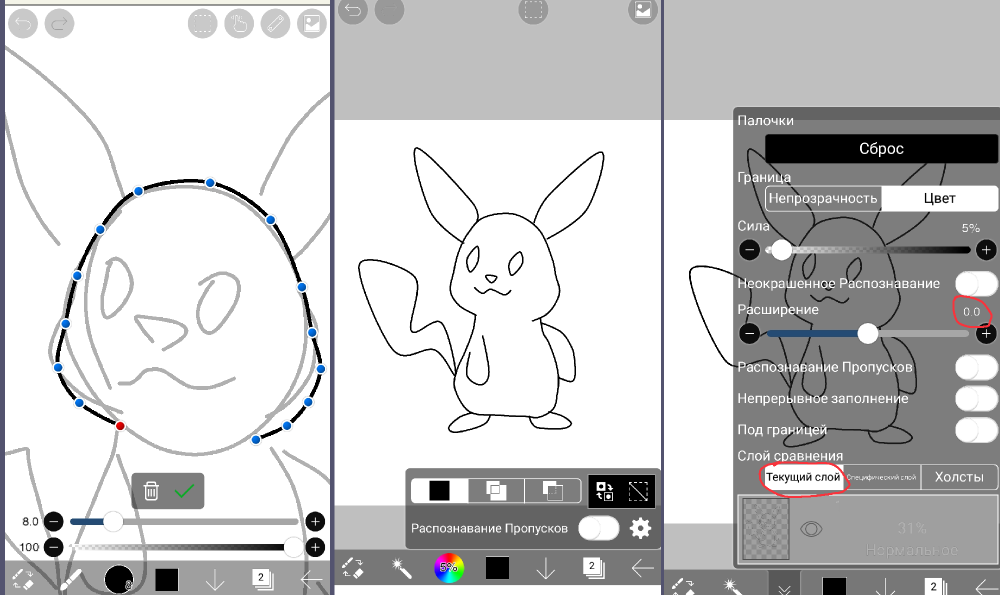This screenshot has width=1000, height=595.
Task: Open the selection area tool in the left panel
Action: 203,24
